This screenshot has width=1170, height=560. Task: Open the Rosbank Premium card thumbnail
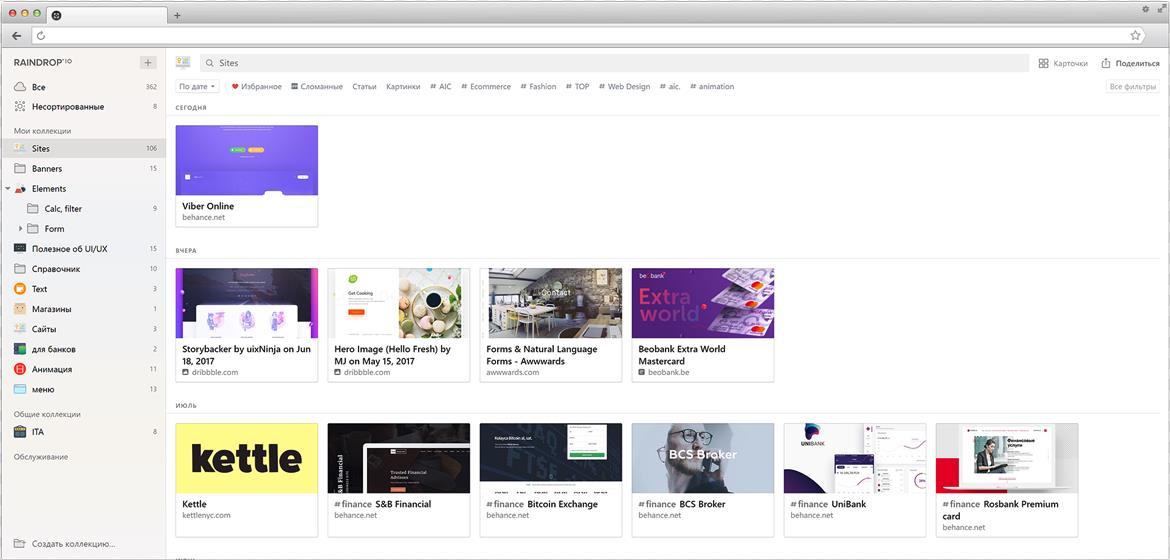point(1007,458)
